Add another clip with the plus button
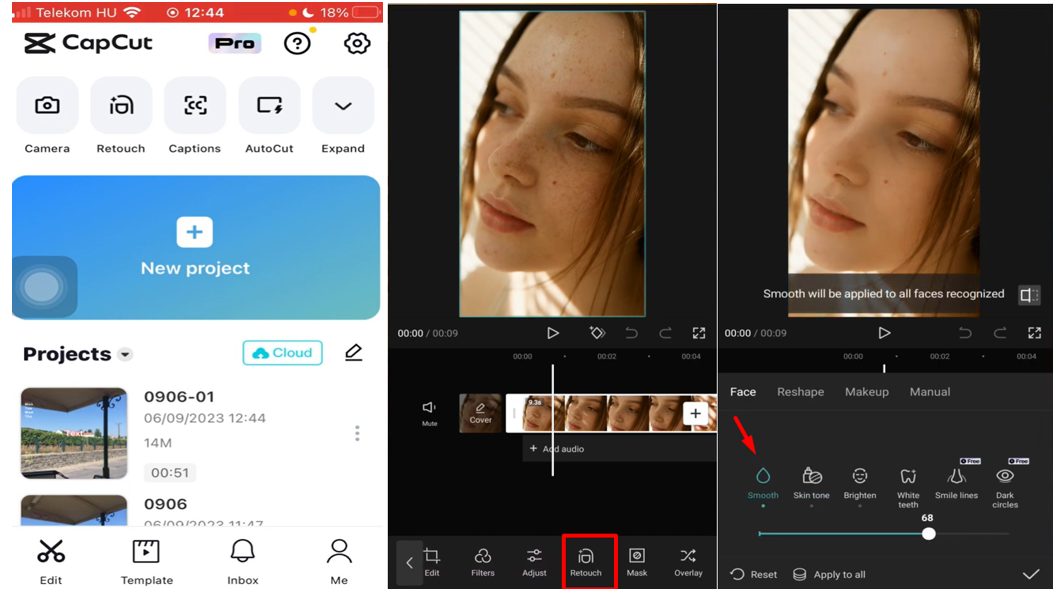Image resolution: width=1053 pixels, height=590 pixels. (x=695, y=413)
